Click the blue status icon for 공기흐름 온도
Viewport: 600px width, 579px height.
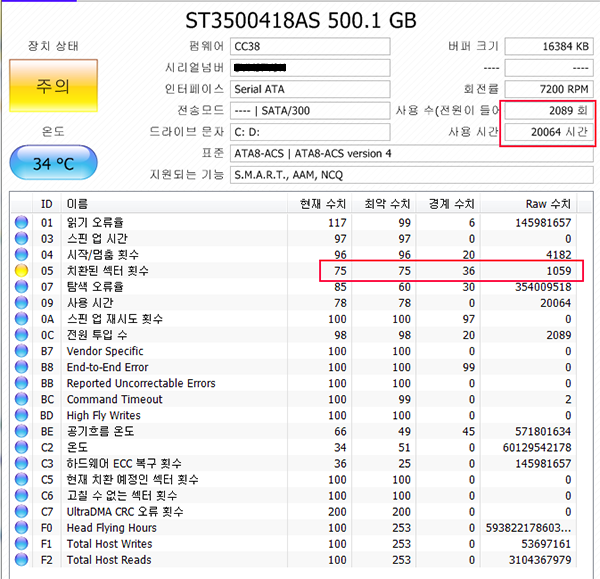tap(21, 431)
